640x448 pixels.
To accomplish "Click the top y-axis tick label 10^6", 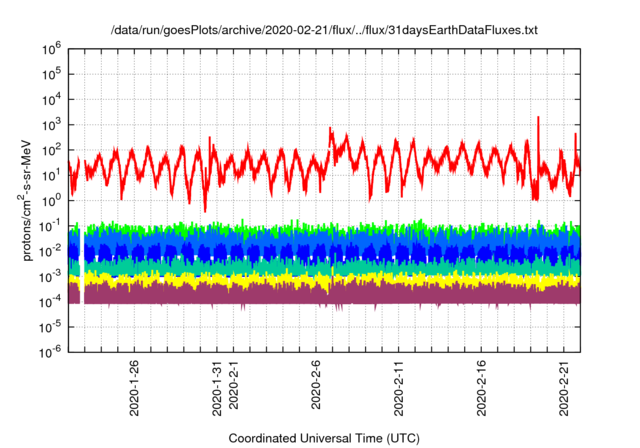I will (52, 48).
